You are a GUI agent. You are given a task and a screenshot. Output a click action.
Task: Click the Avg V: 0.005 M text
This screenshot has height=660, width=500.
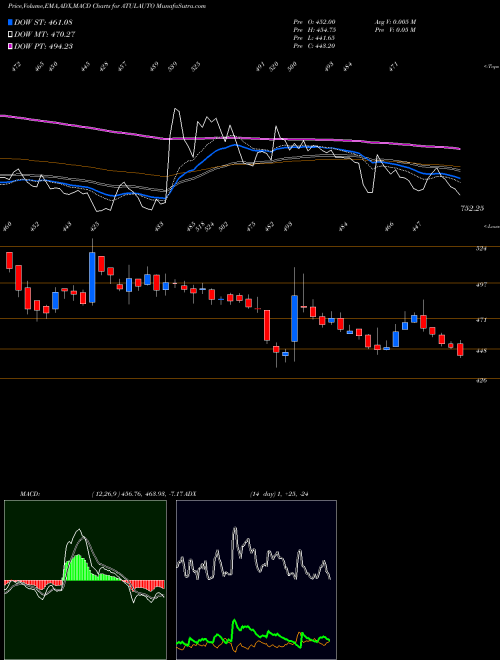click(396, 22)
